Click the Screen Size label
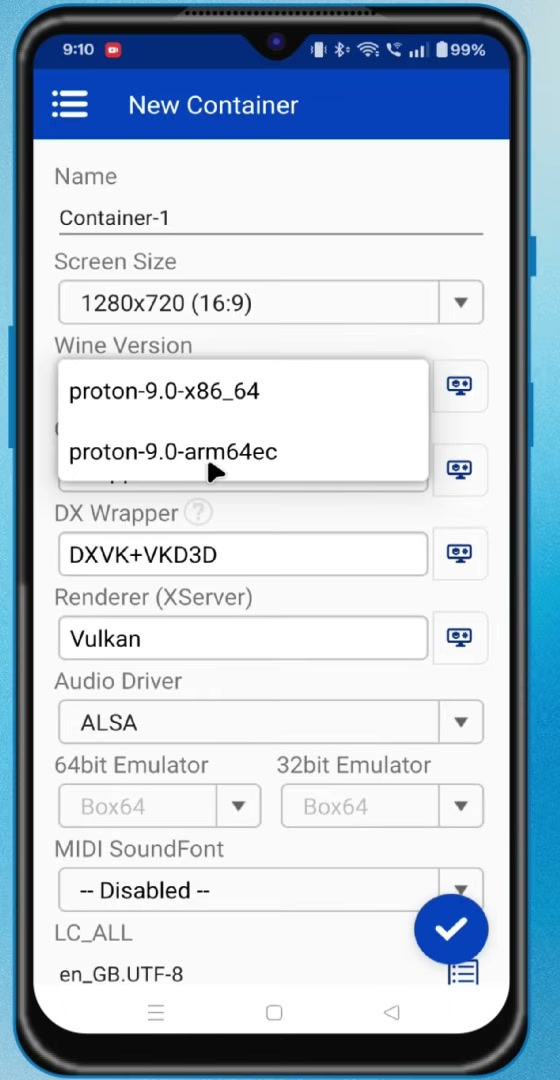Image resolution: width=560 pixels, height=1080 pixels. [x=115, y=262]
